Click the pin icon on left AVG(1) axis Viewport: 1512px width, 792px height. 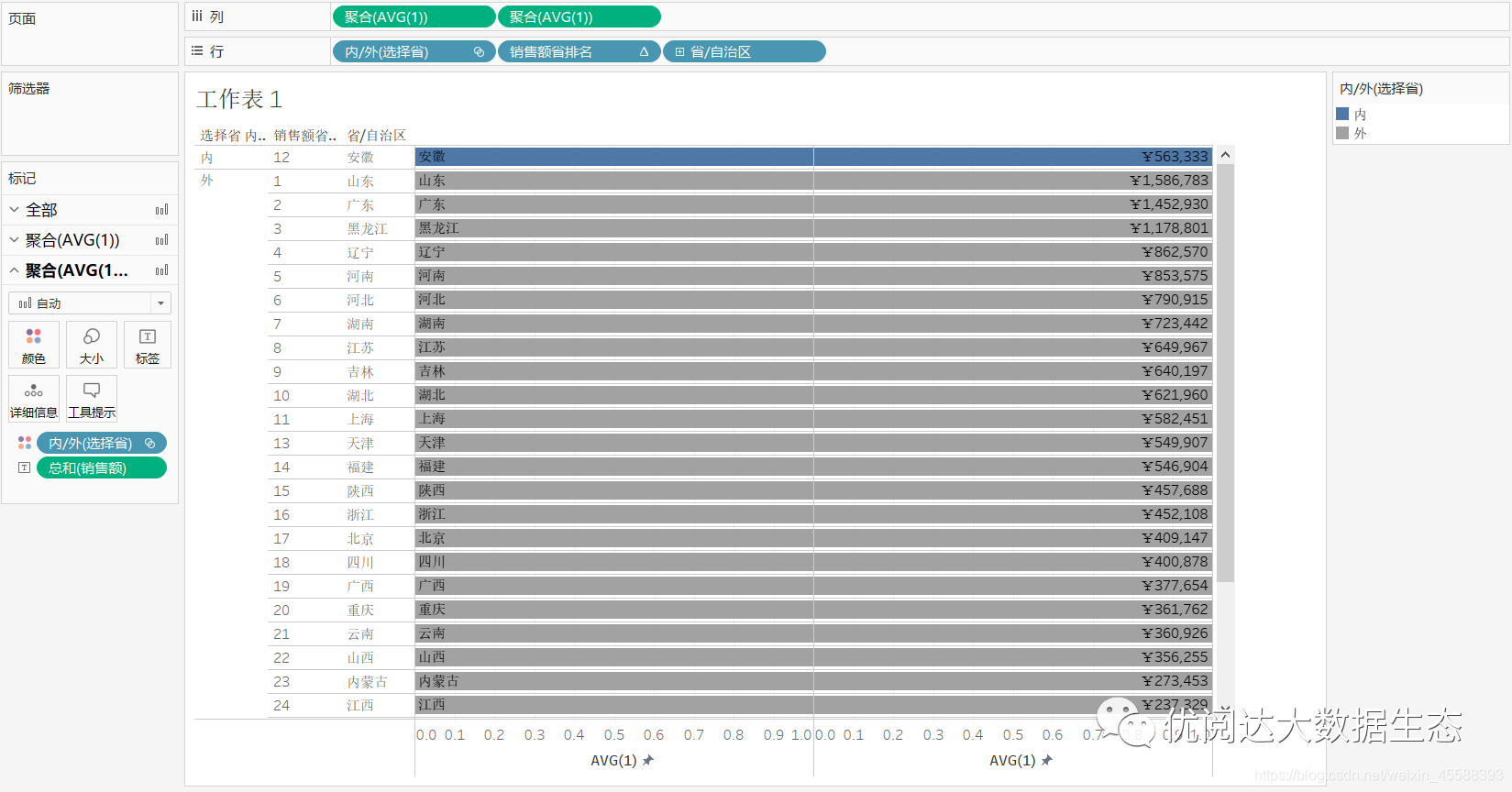pyautogui.click(x=648, y=760)
